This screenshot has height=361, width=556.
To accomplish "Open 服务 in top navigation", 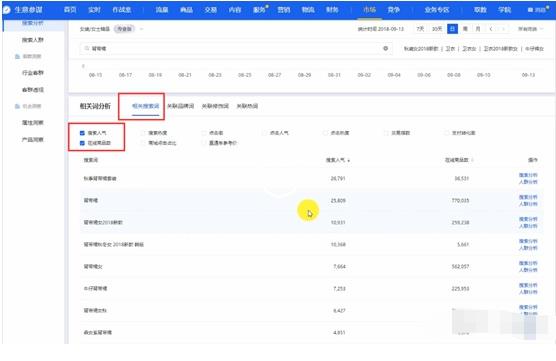I will pyautogui.click(x=259, y=10).
